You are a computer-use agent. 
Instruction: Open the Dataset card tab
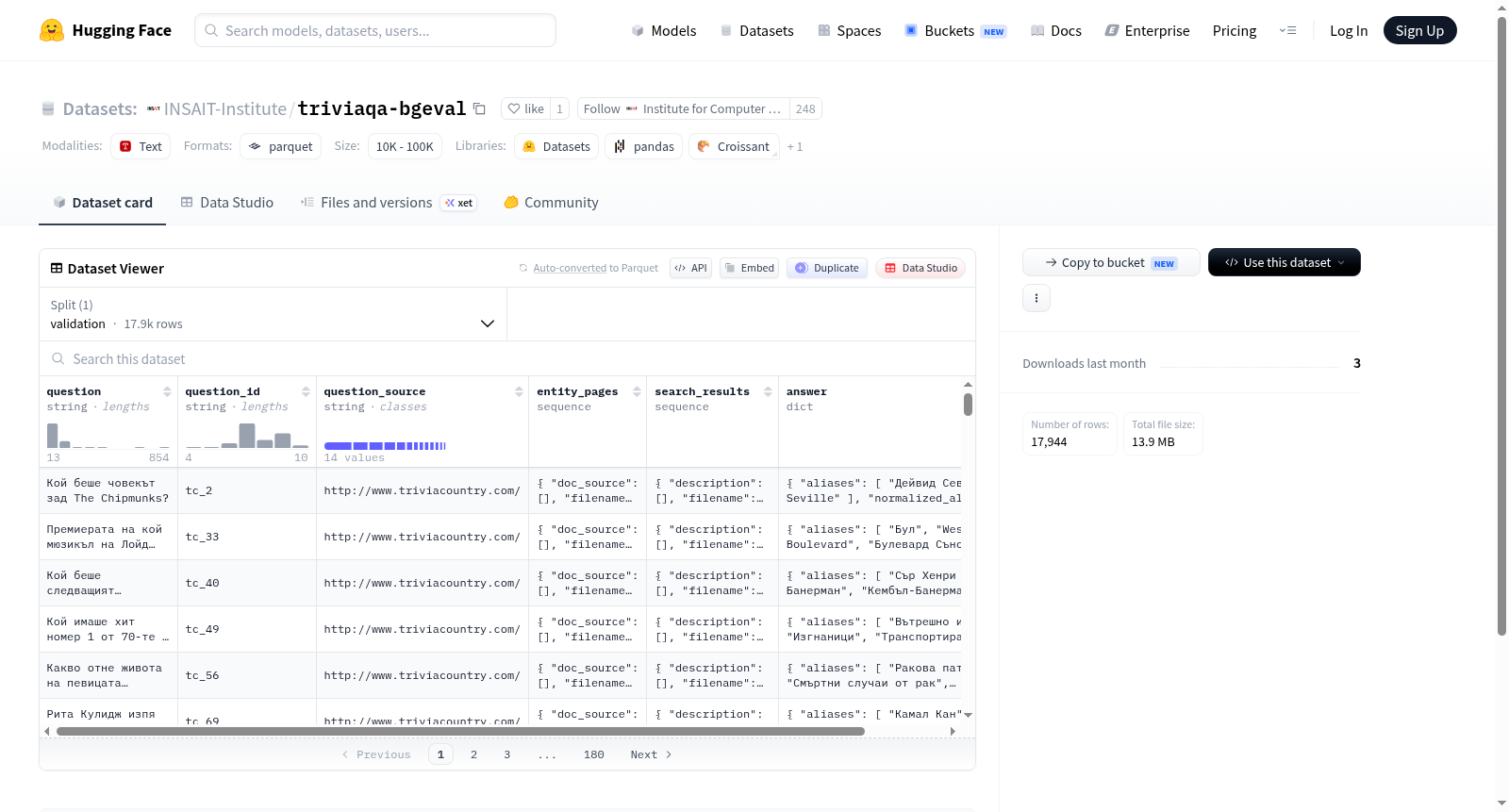click(x=103, y=203)
